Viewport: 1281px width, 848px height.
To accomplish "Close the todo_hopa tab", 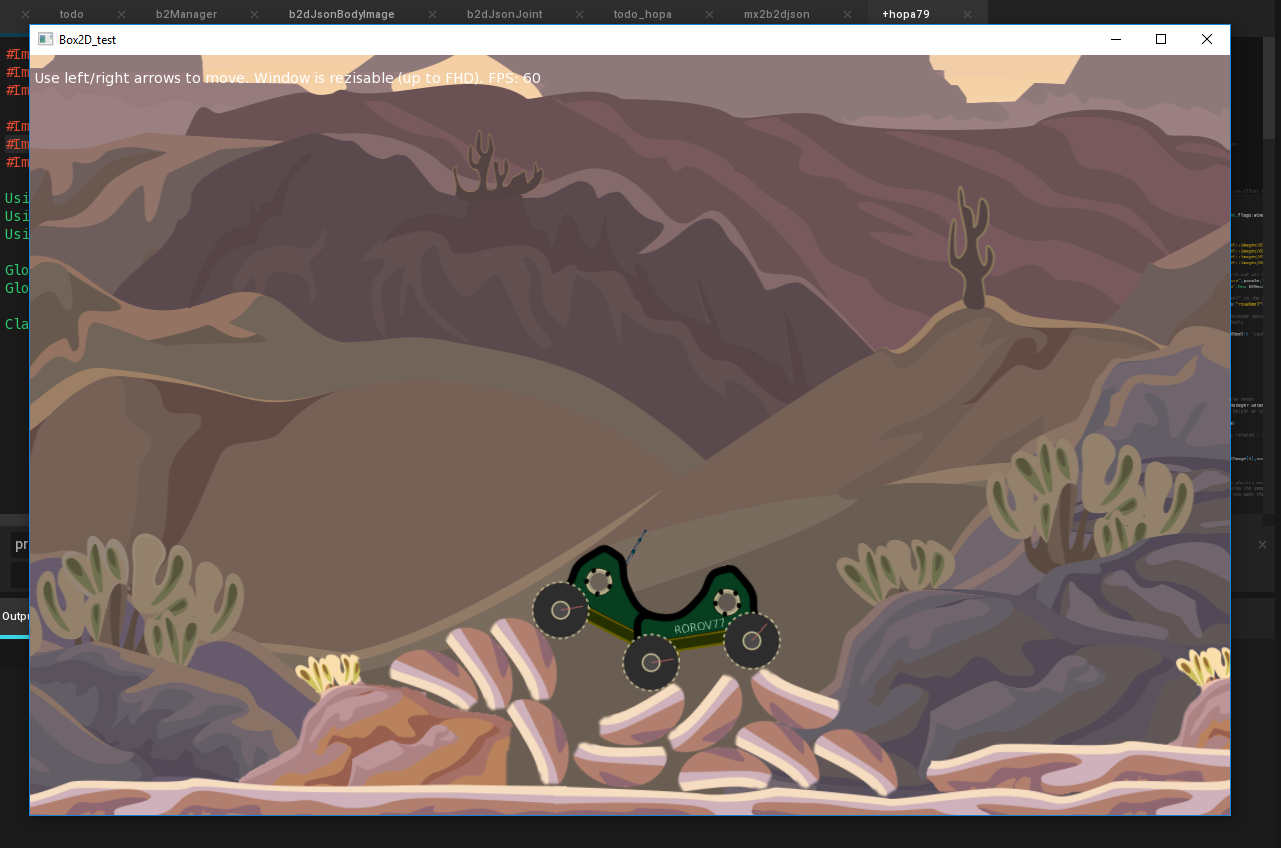I will [708, 14].
